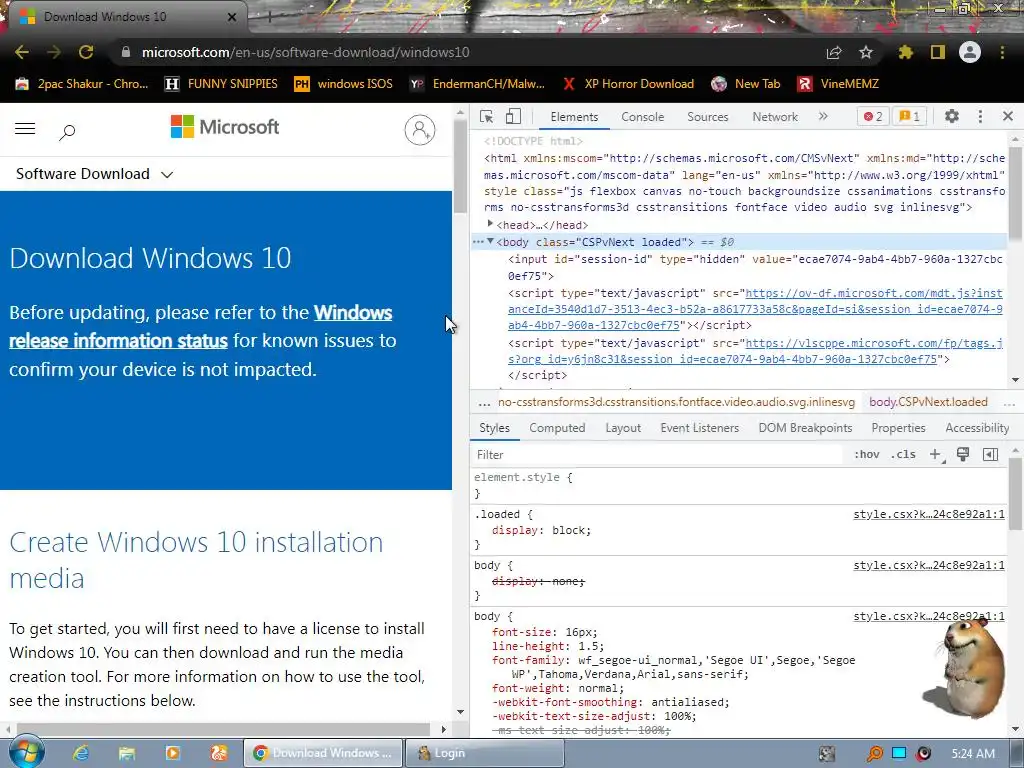Add new style rule plus icon

pyautogui.click(x=935, y=455)
